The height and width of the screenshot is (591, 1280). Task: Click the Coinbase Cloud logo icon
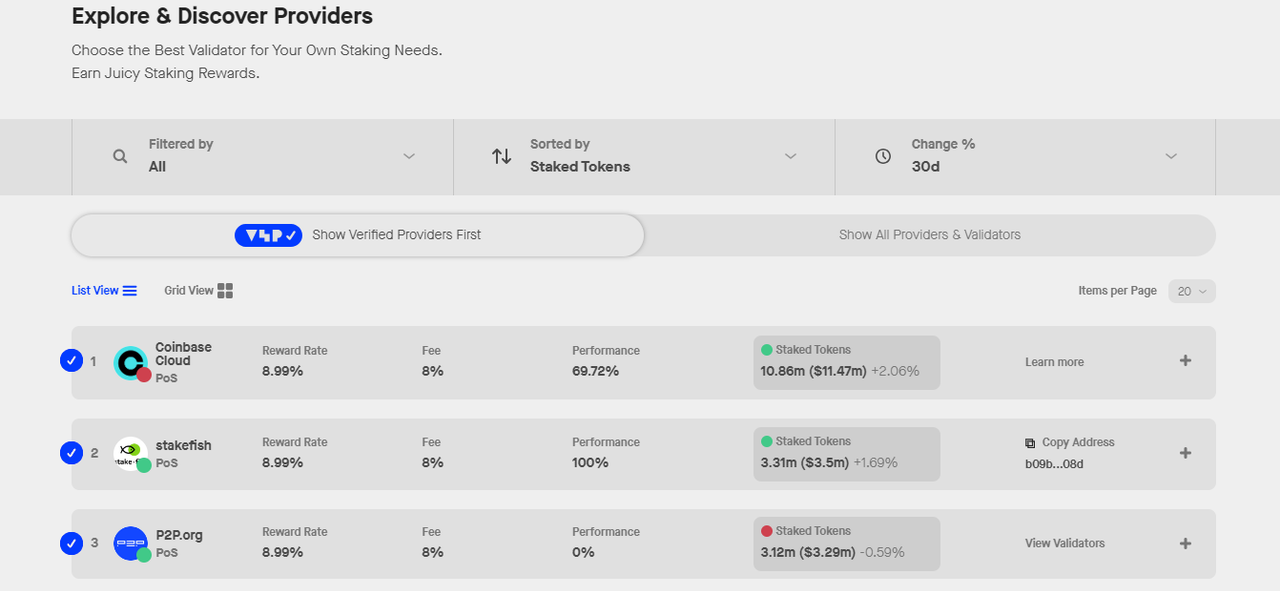click(x=131, y=363)
